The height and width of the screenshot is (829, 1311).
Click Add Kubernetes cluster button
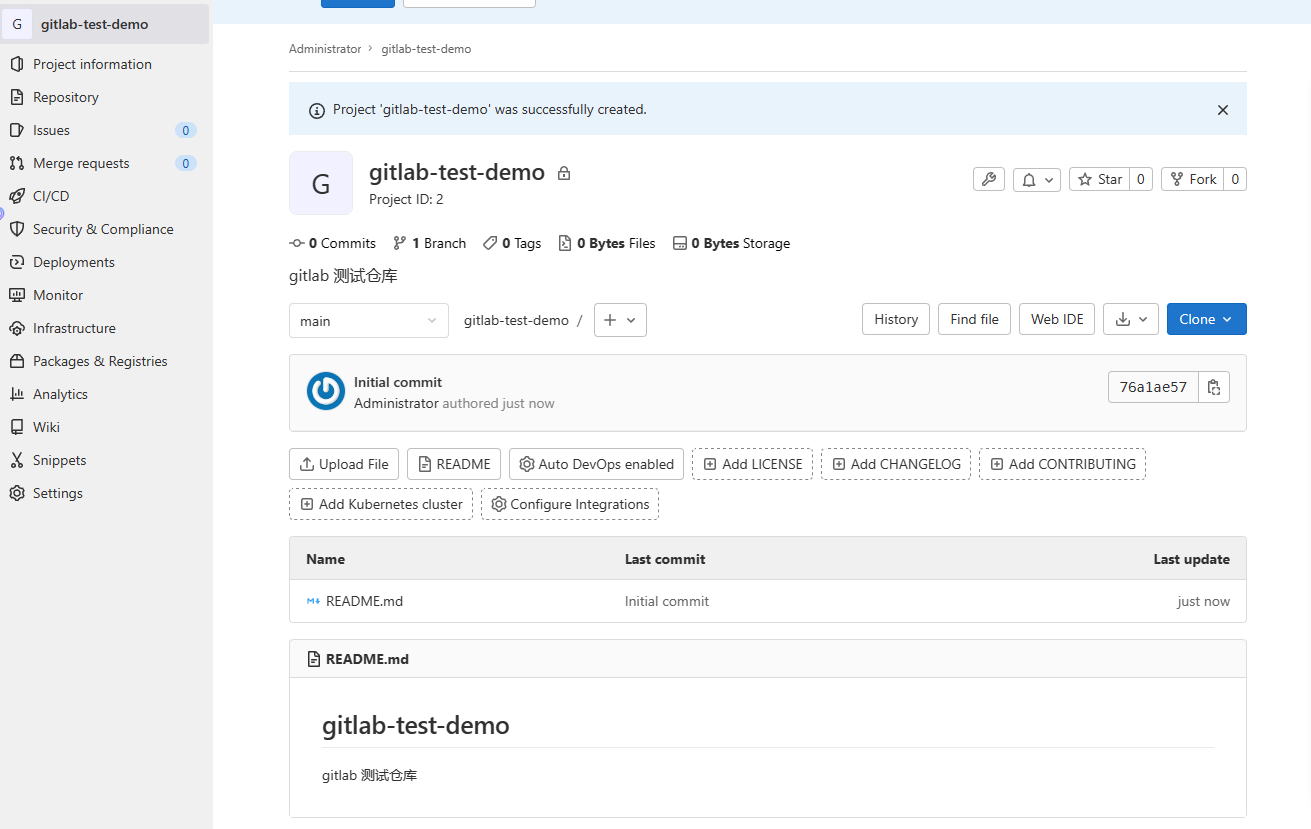click(381, 504)
